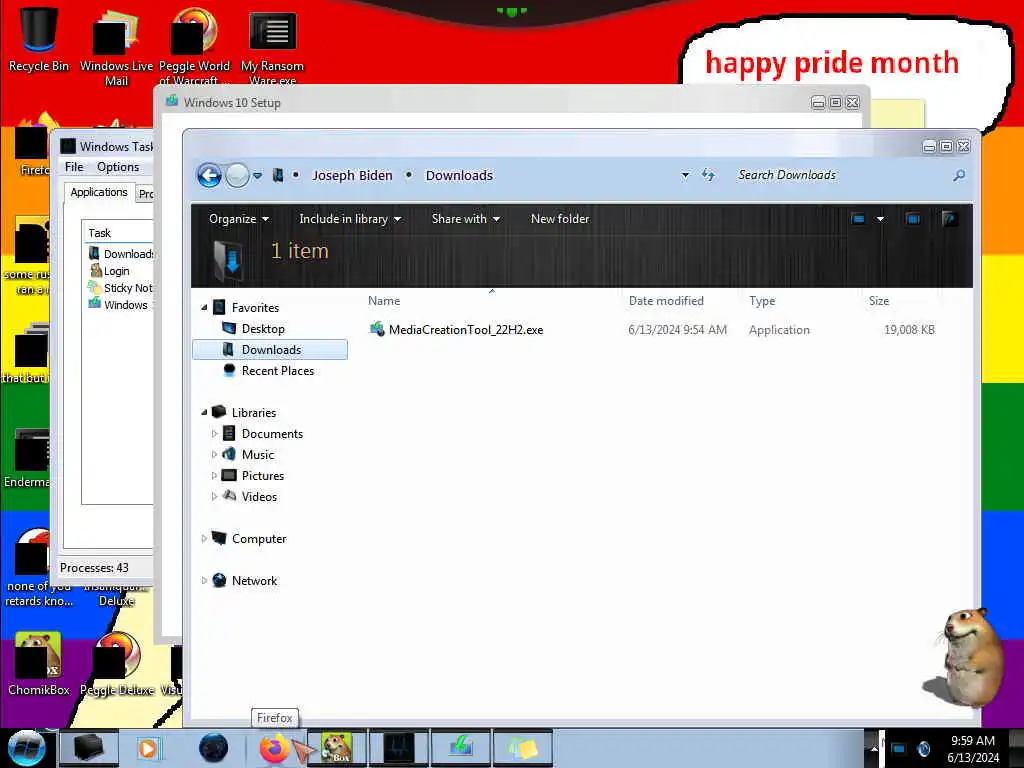Click the Change your view icon
Viewport: 1024px width, 768px height.
coord(858,219)
